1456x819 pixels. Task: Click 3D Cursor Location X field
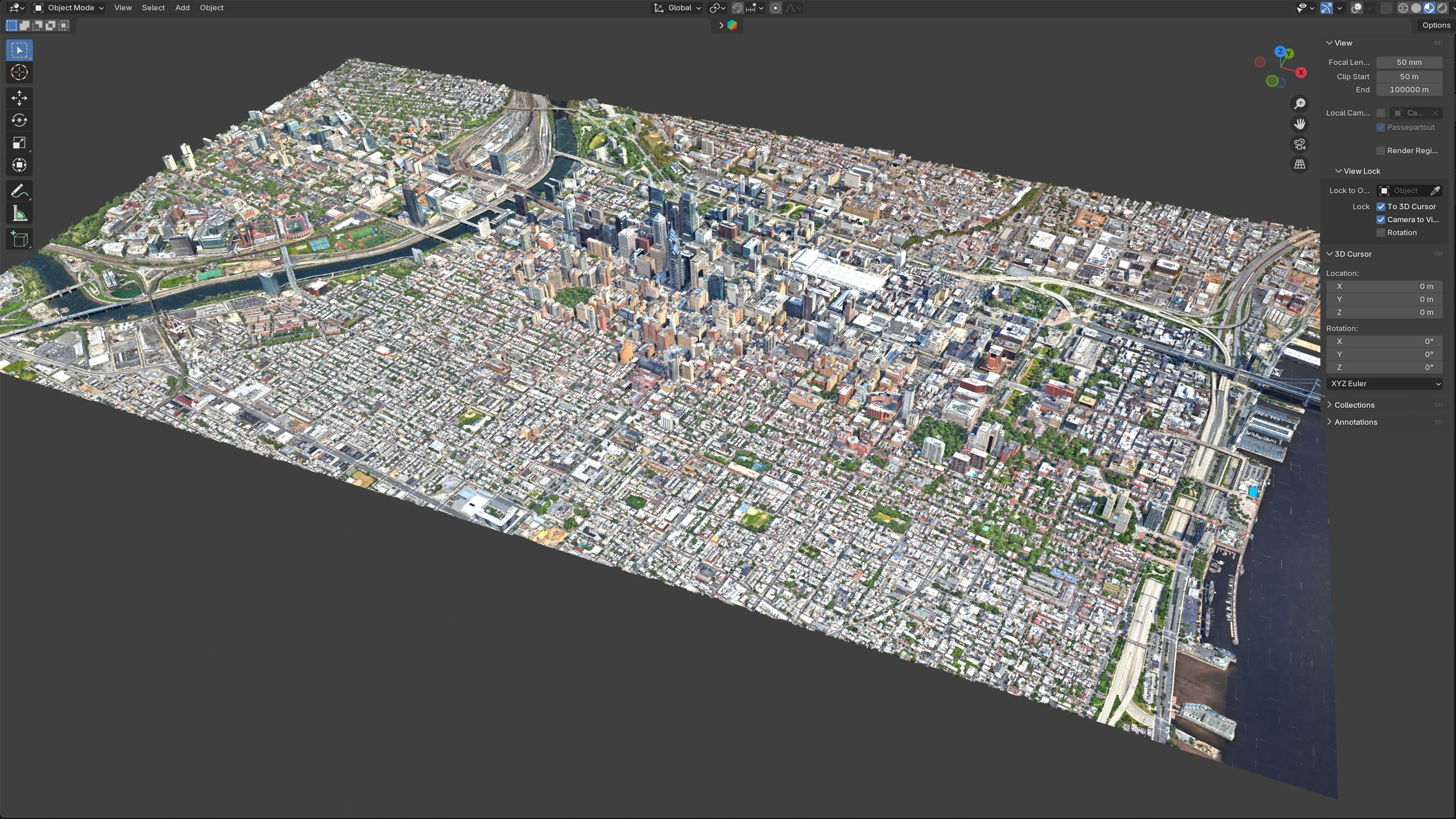click(1384, 287)
